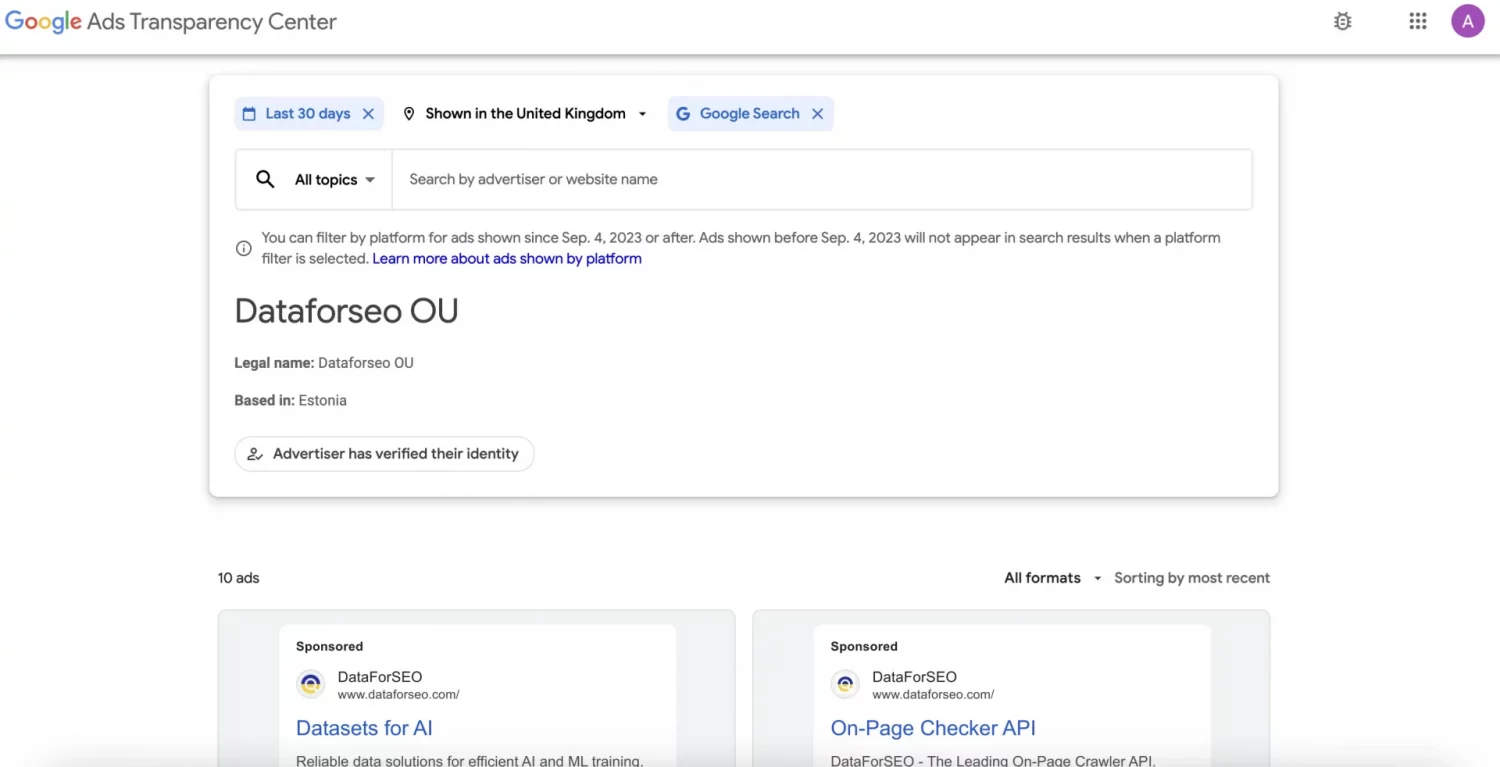Click the verified identity person icon
Image resolution: width=1500 pixels, height=767 pixels.
pos(255,454)
